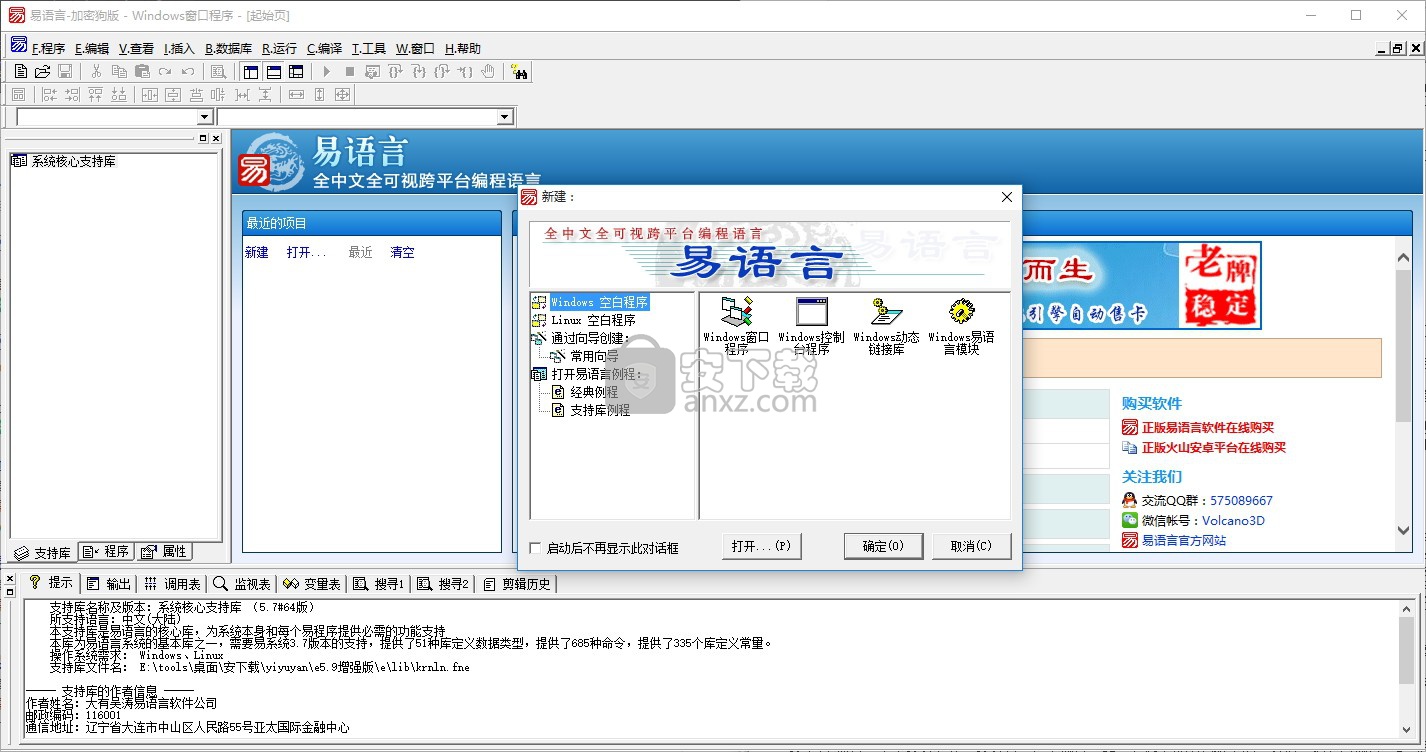Select 通过向导创建 tree node
Viewport: 1426px width, 752px height.
[x=590, y=338]
